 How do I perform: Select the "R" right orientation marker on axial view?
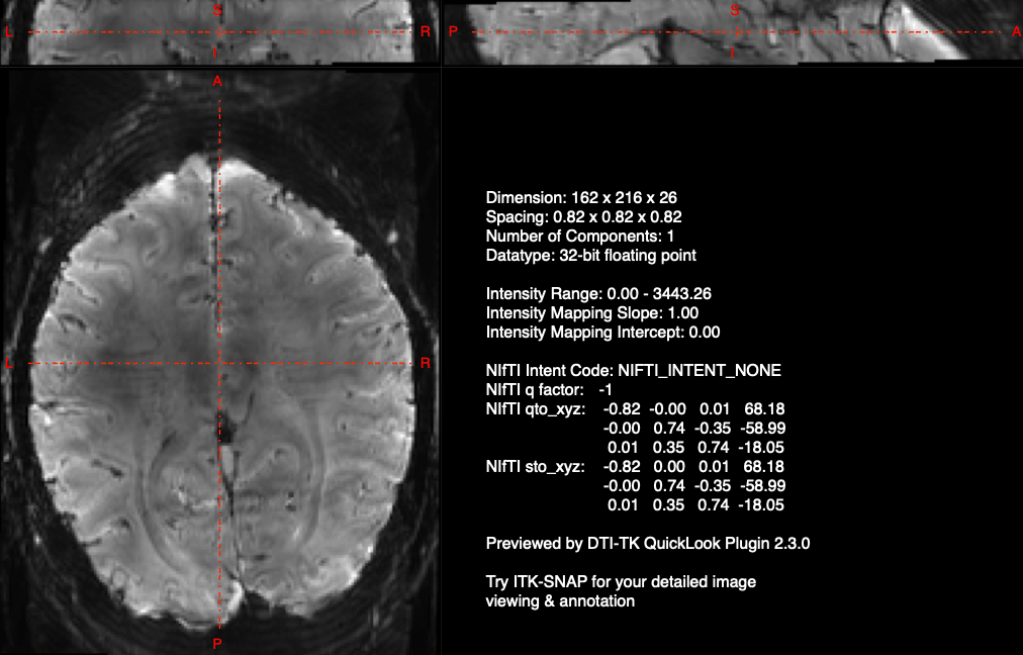point(427,362)
